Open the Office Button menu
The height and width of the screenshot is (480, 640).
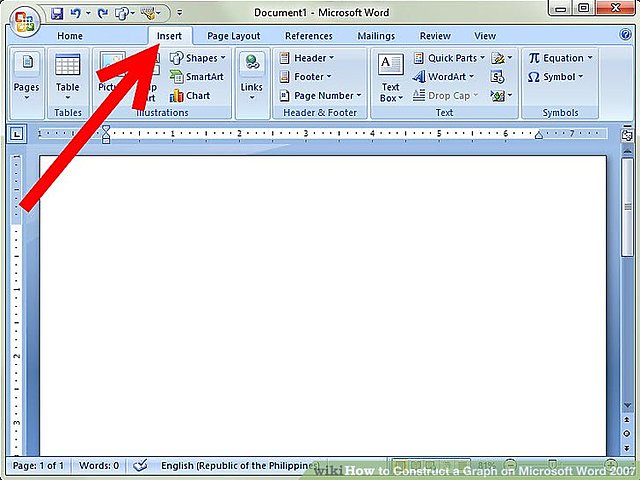pyautogui.click(x=24, y=20)
